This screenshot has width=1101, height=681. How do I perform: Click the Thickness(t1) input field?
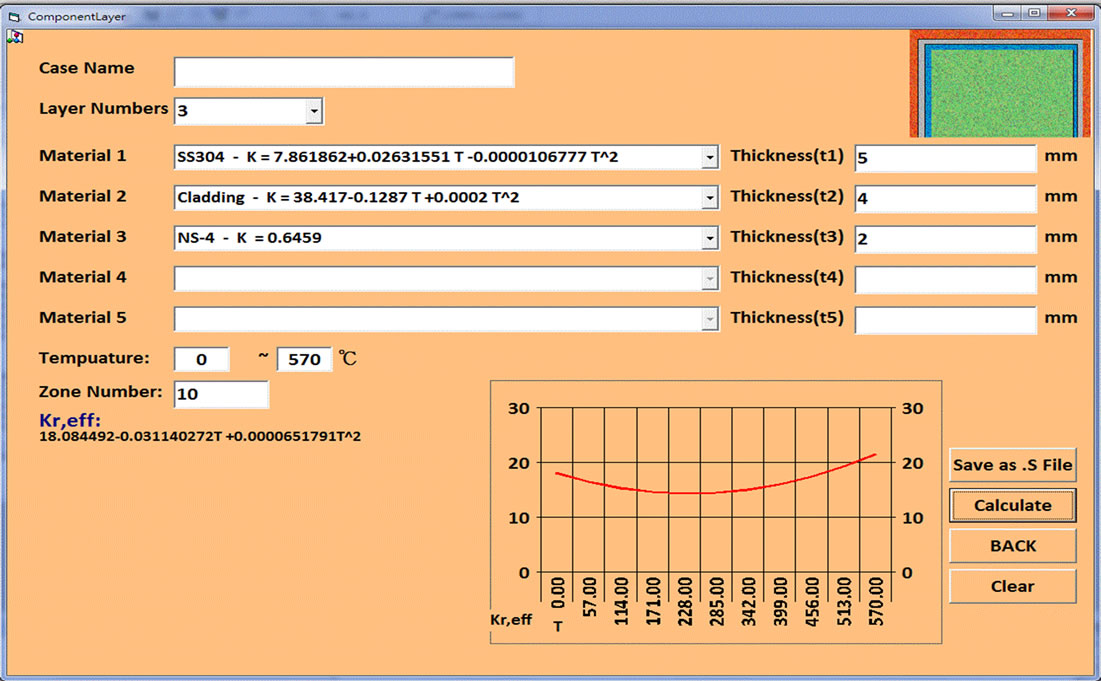tap(945, 158)
